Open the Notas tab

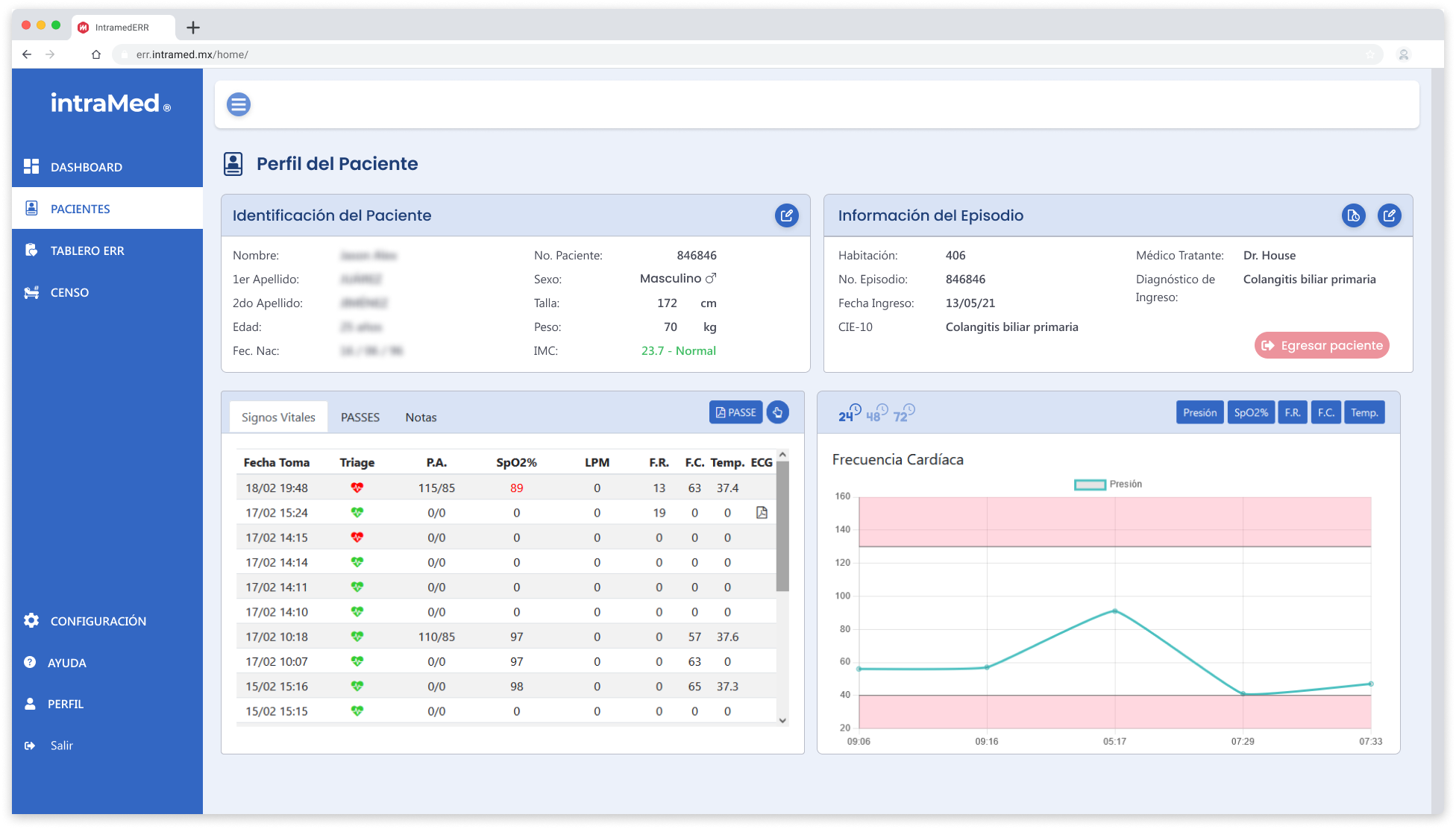[421, 417]
